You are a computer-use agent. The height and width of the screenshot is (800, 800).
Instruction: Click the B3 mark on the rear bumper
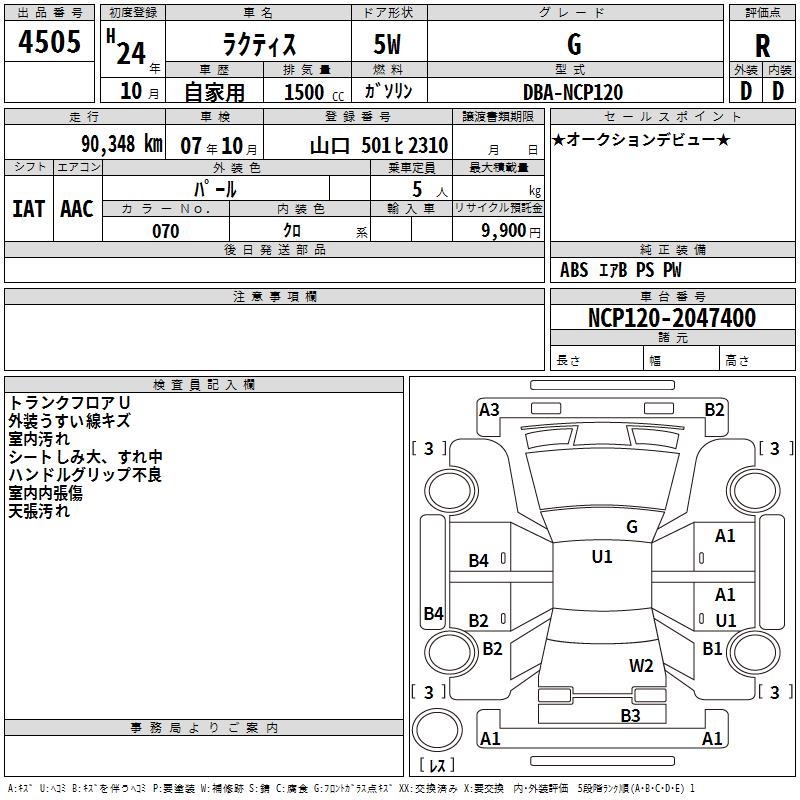tap(630, 716)
